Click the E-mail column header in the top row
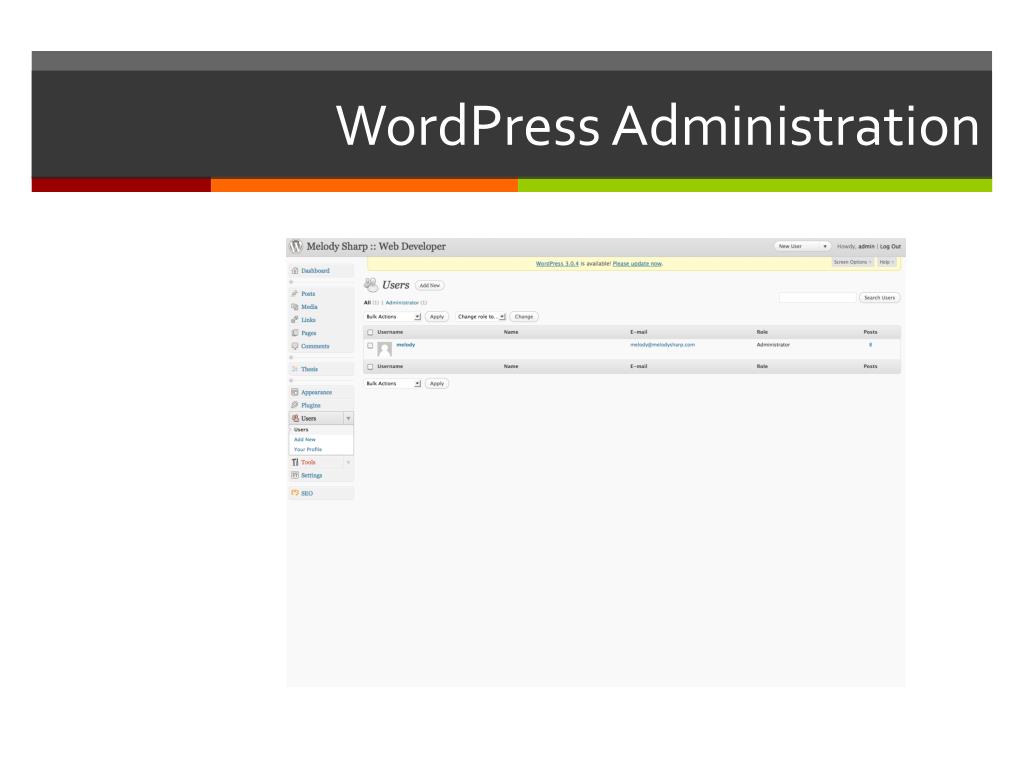 point(639,332)
